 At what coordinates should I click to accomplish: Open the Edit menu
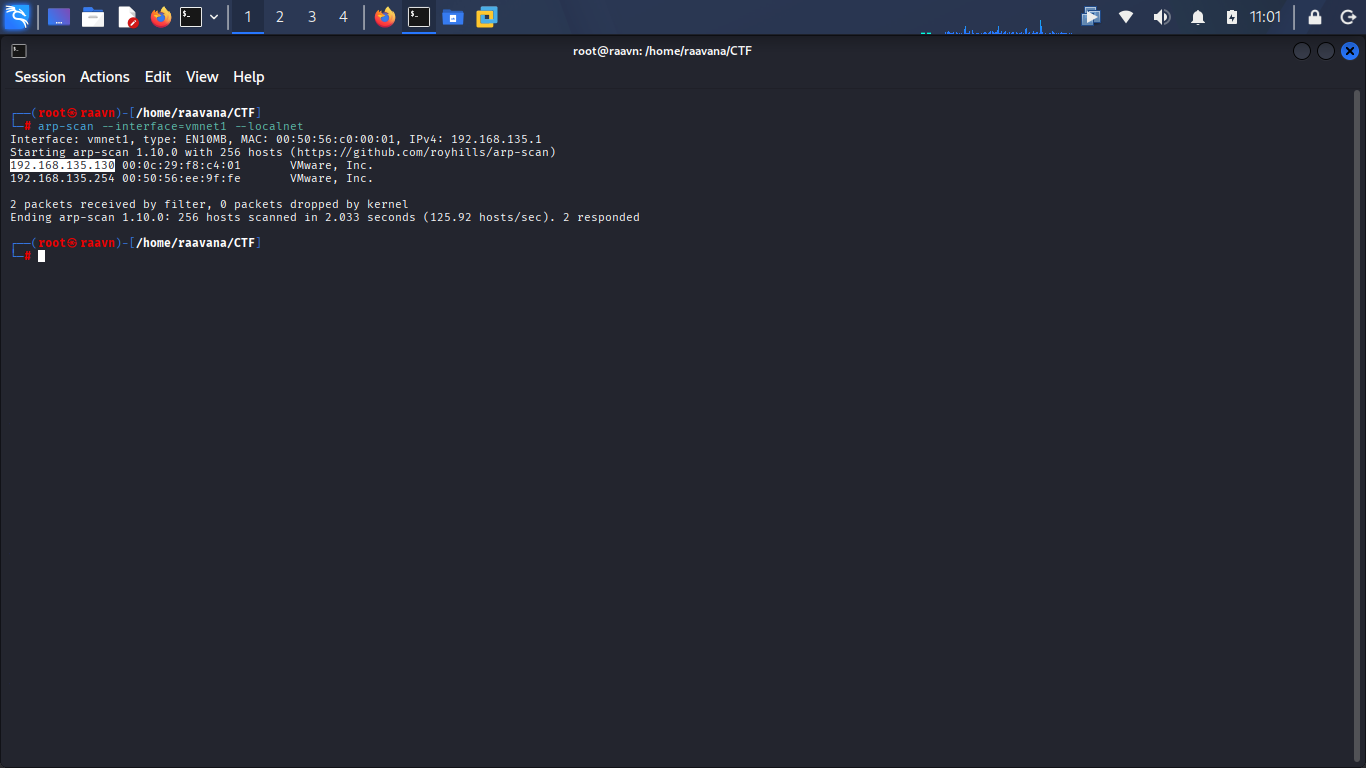pyautogui.click(x=158, y=77)
